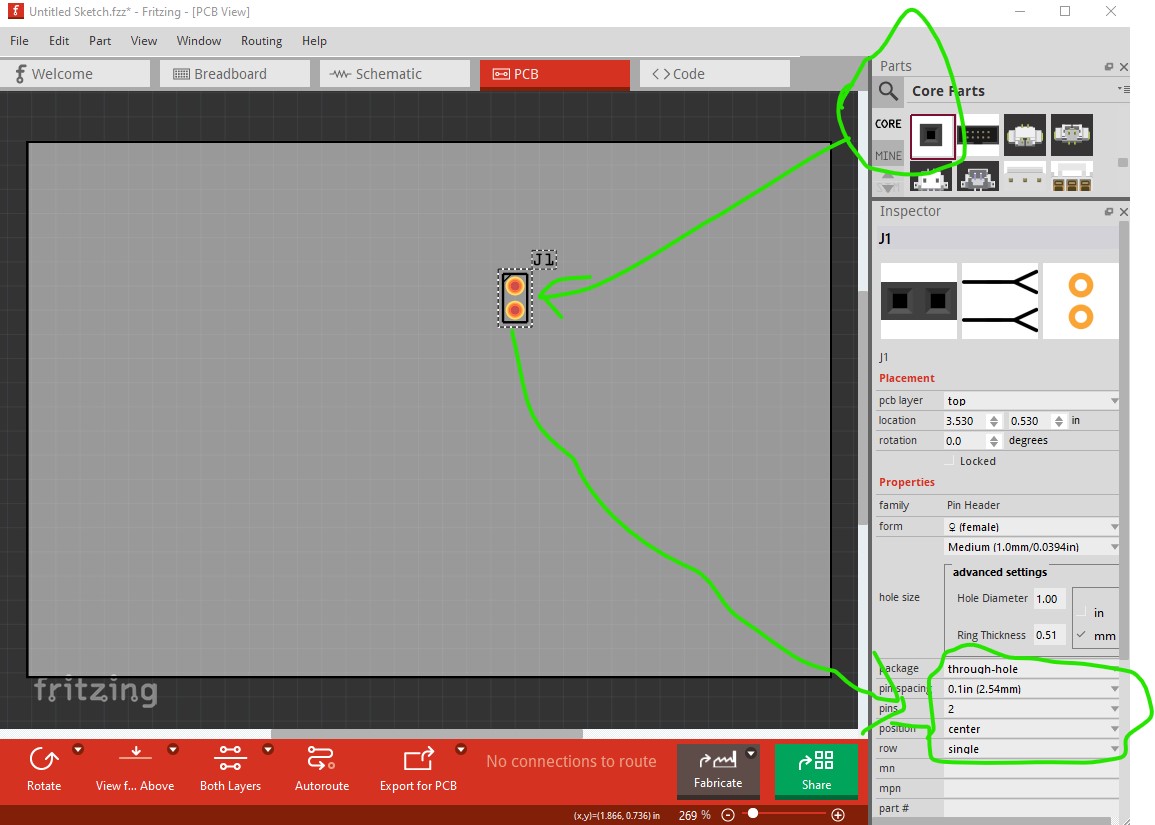
Task: Click the breadboard view image in Inspector
Action: click(919, 301)
